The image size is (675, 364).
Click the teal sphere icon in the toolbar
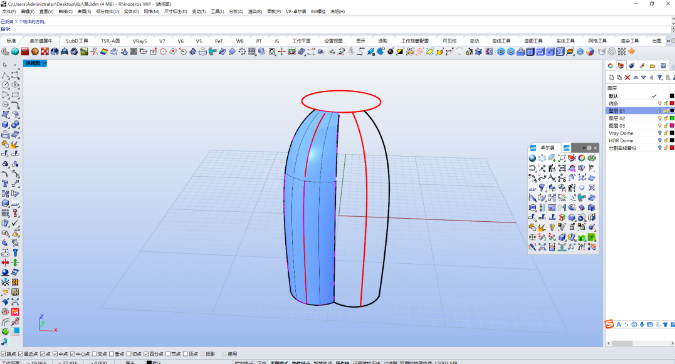[x=15, y=52]
